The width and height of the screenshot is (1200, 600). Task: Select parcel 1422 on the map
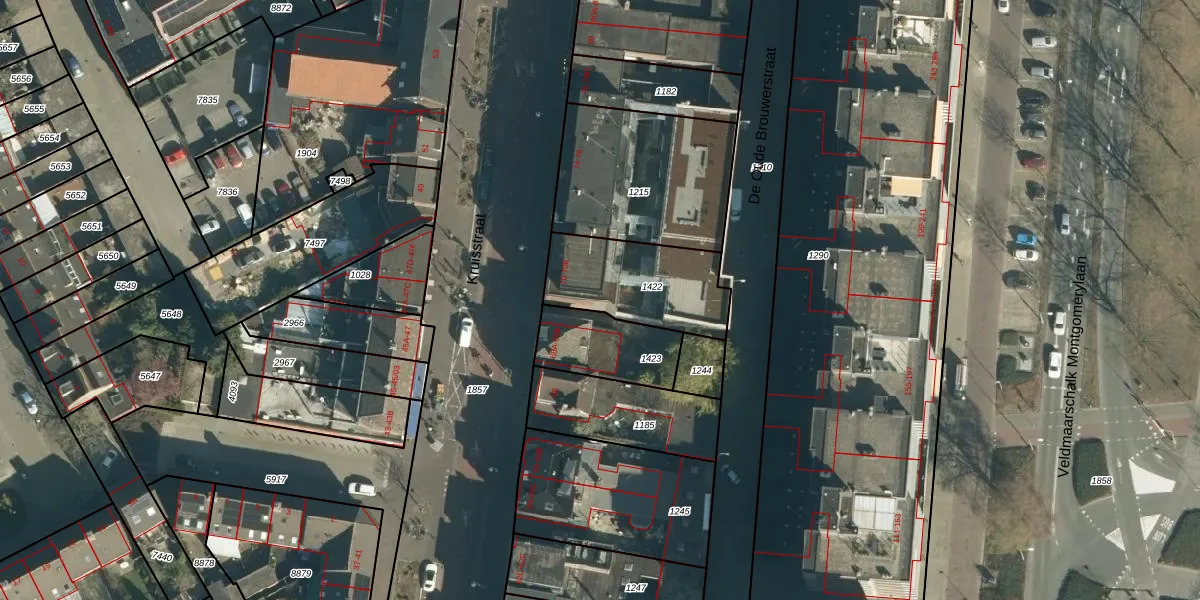[x=651, y=287]
